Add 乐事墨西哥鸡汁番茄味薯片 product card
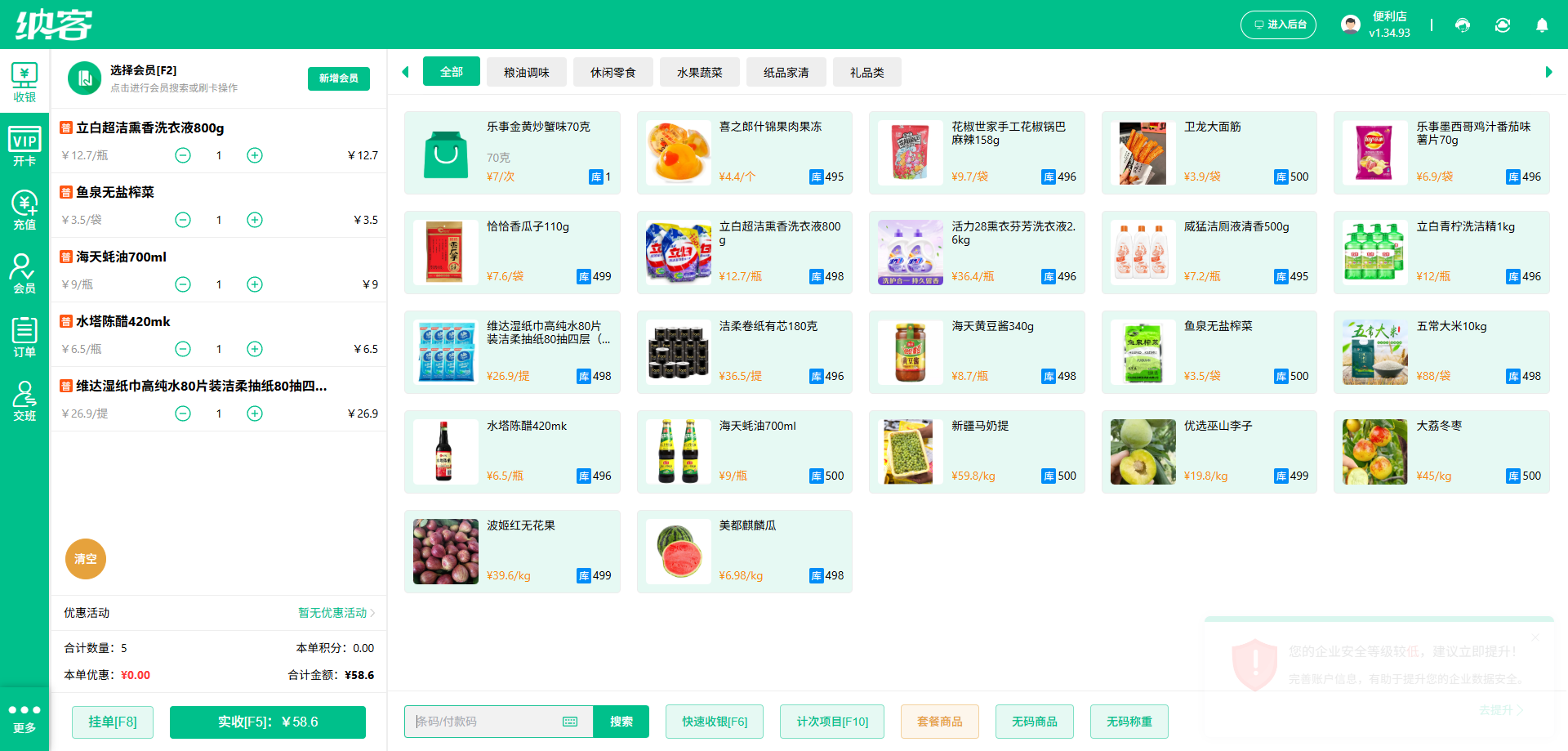Image resolution: width=1568 pixels, height=751 pixels. pyautogui.click(x=1441, y=153)
